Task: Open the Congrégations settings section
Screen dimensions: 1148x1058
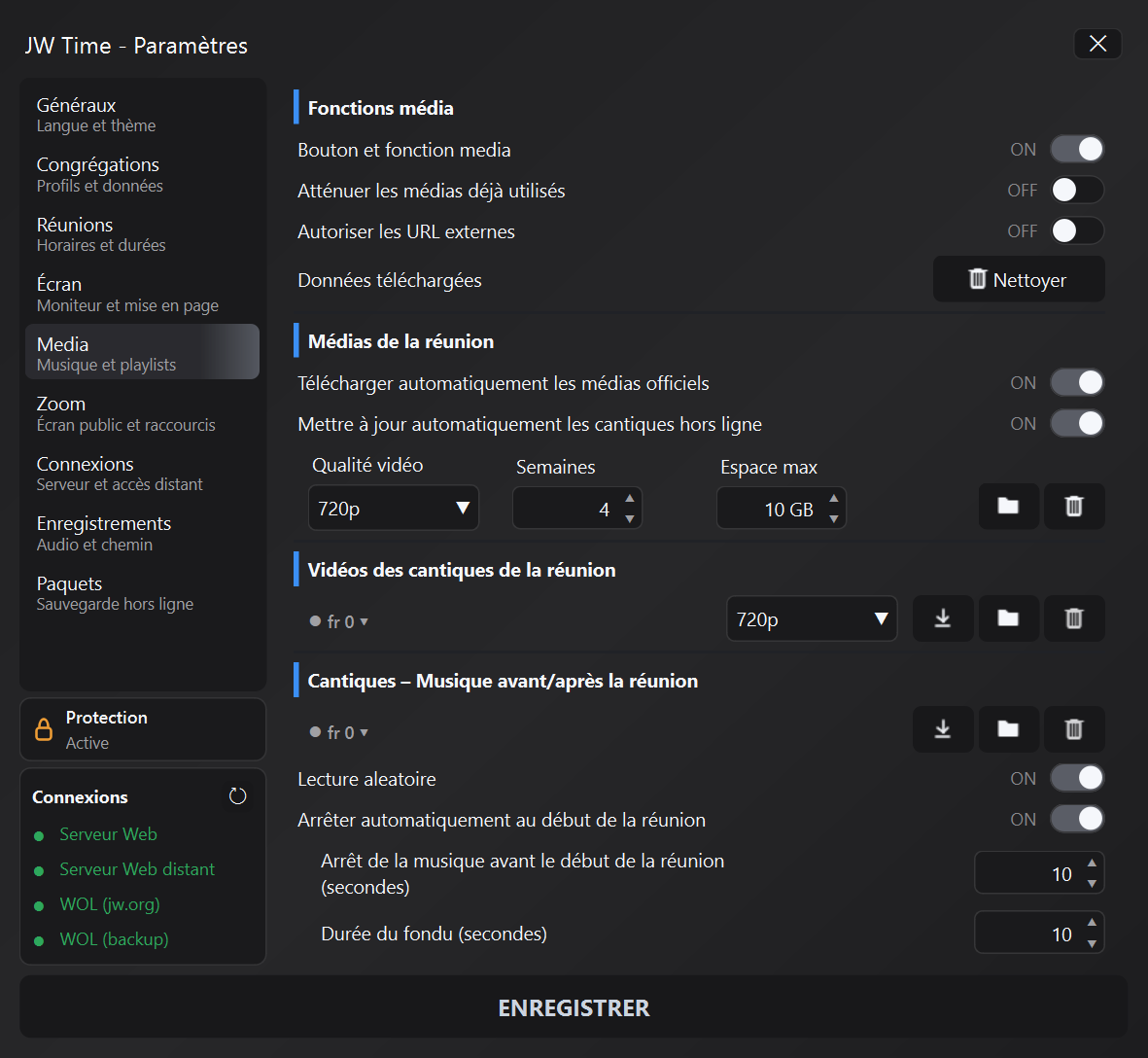Action: [x=142, y=175]
